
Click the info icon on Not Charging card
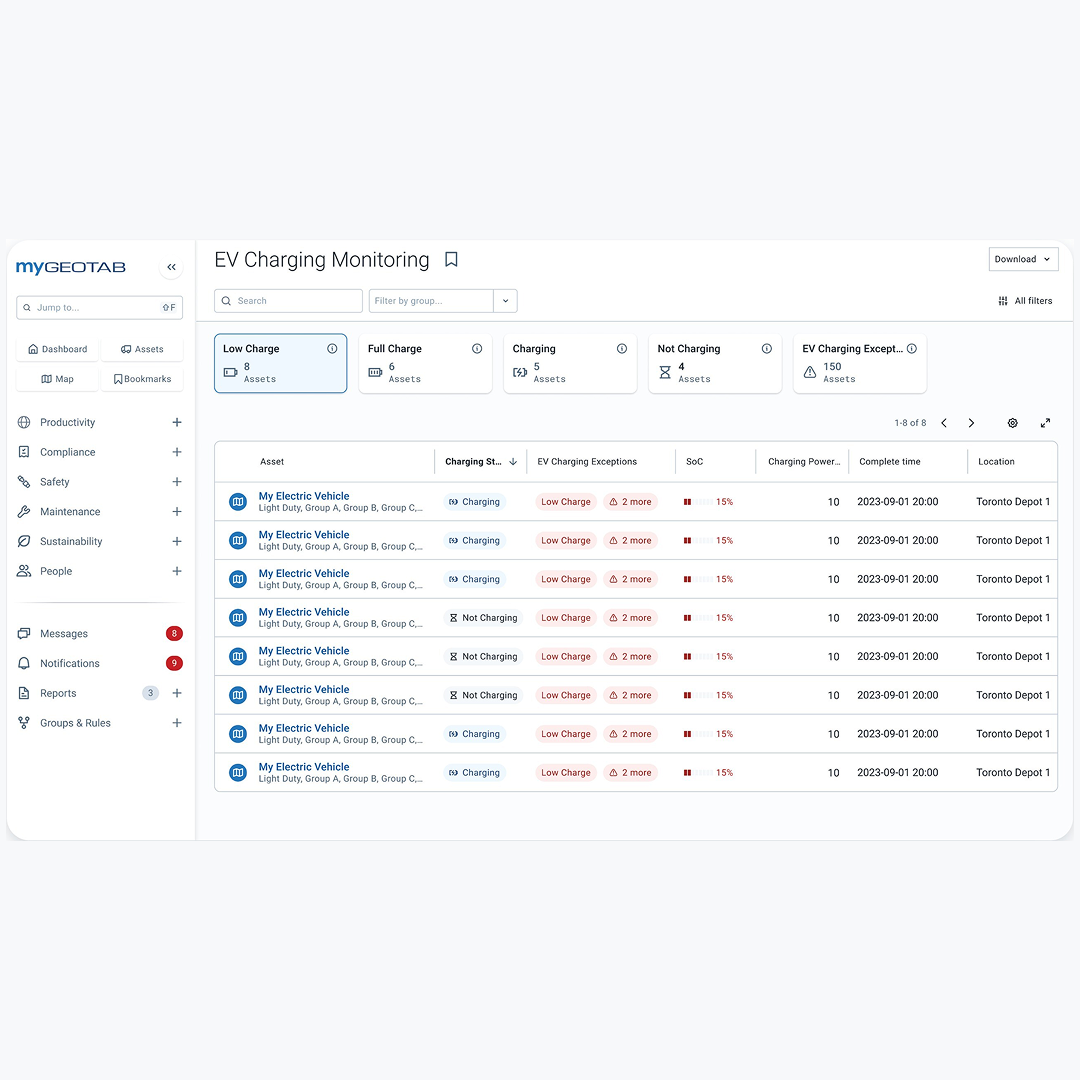pos(767,349)
